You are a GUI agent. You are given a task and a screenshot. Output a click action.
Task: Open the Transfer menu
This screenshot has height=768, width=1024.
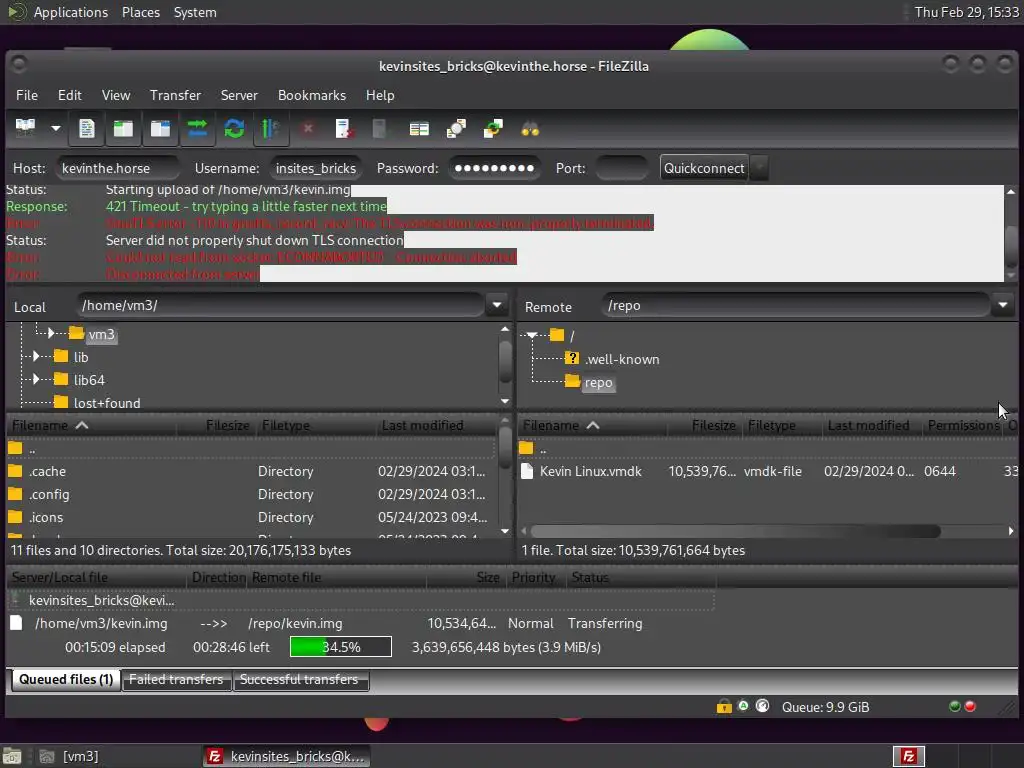coord(175,95)
